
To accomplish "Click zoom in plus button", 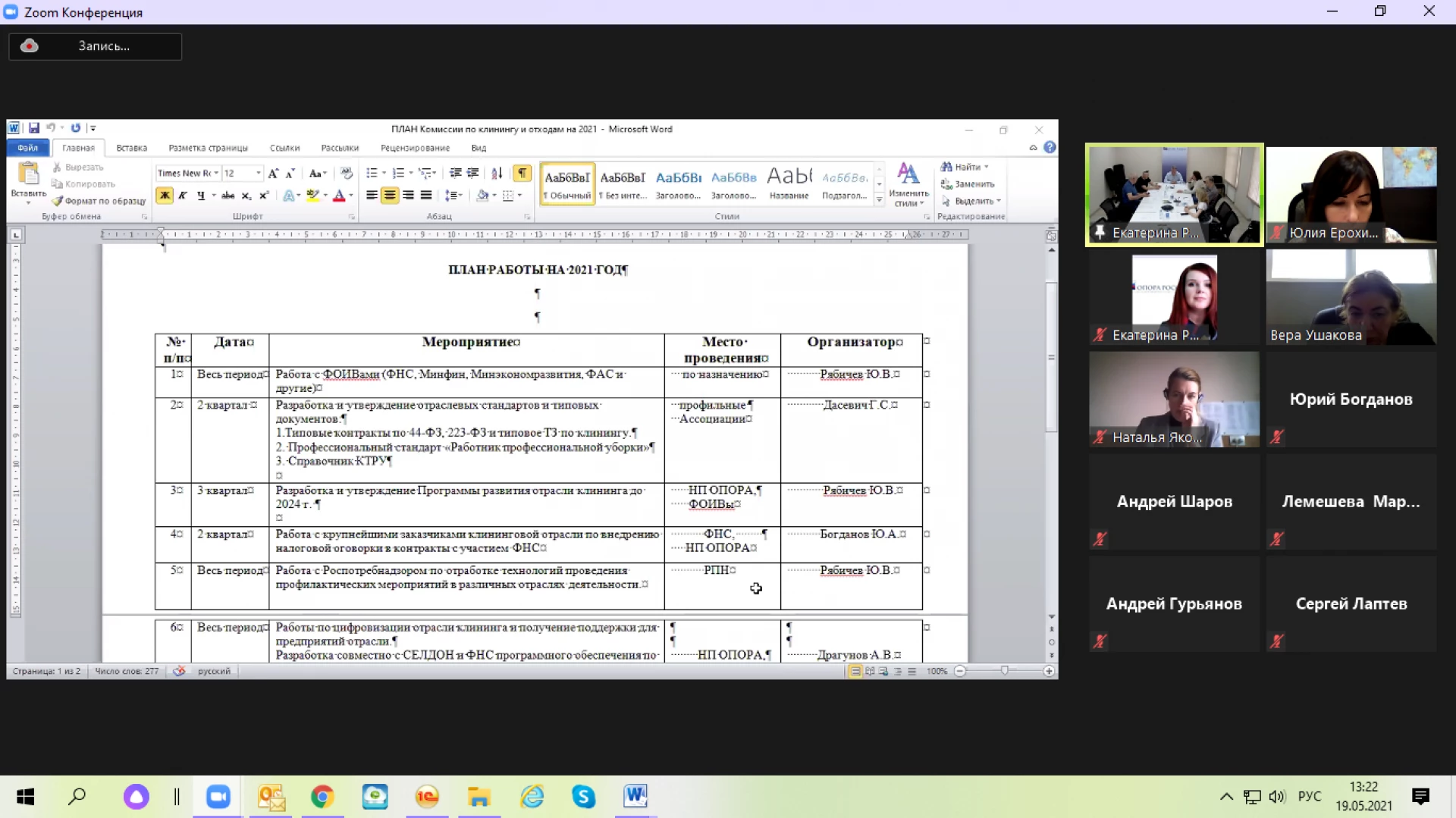I will coord(1049,671).
